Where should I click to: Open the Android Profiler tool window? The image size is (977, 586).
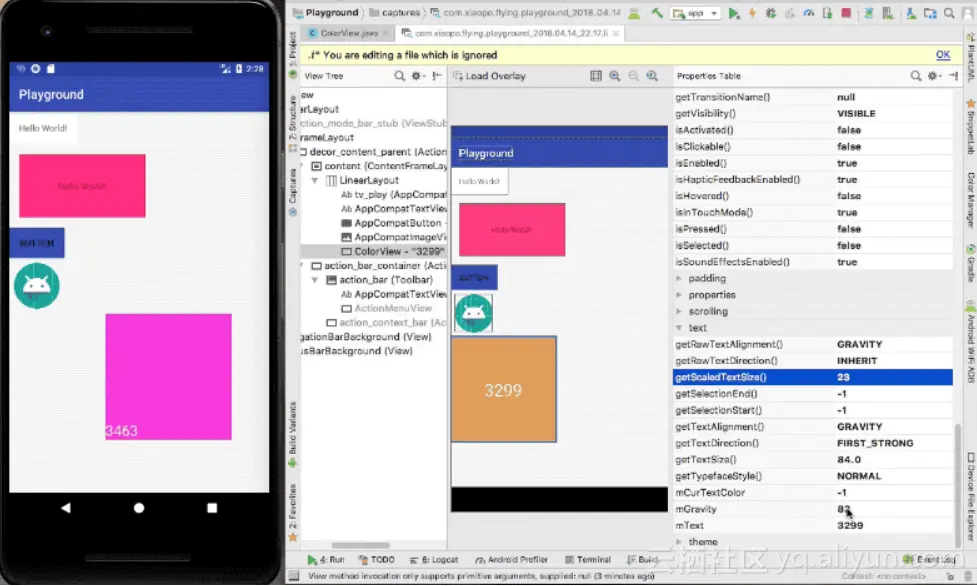point(512,560)
